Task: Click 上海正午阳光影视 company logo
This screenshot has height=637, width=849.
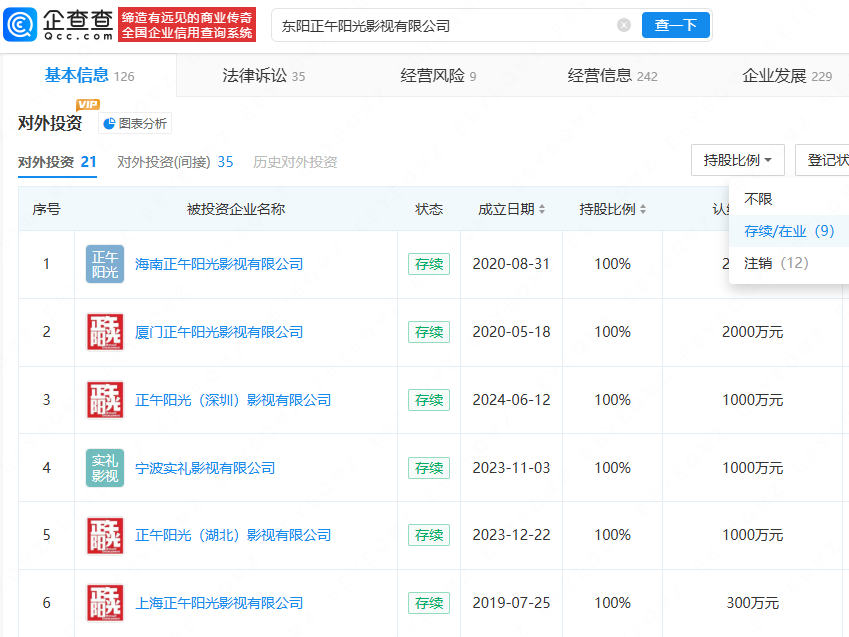Action: (x=104, y=603)
